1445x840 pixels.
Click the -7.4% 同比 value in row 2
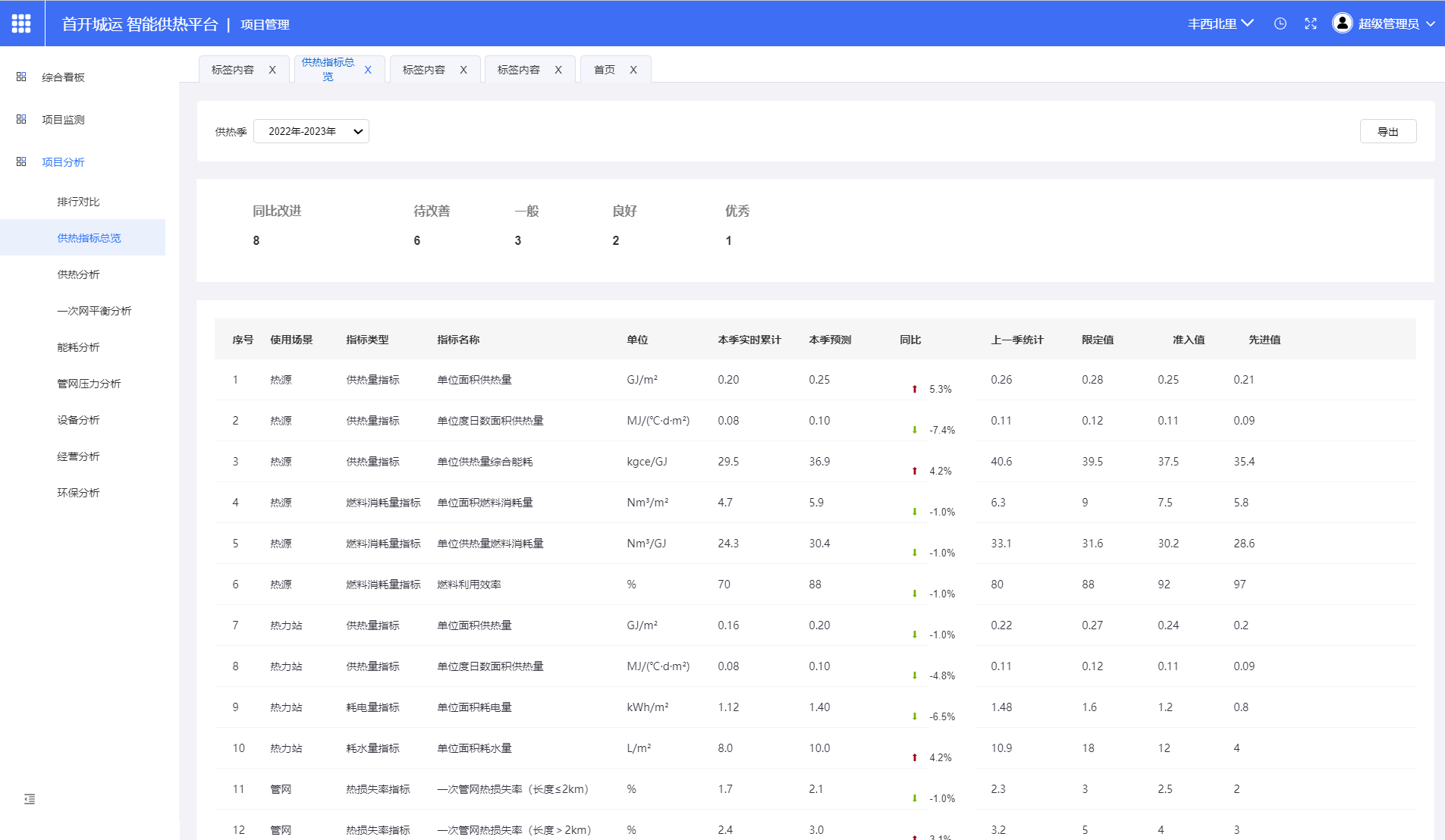[x=942, y=430]
